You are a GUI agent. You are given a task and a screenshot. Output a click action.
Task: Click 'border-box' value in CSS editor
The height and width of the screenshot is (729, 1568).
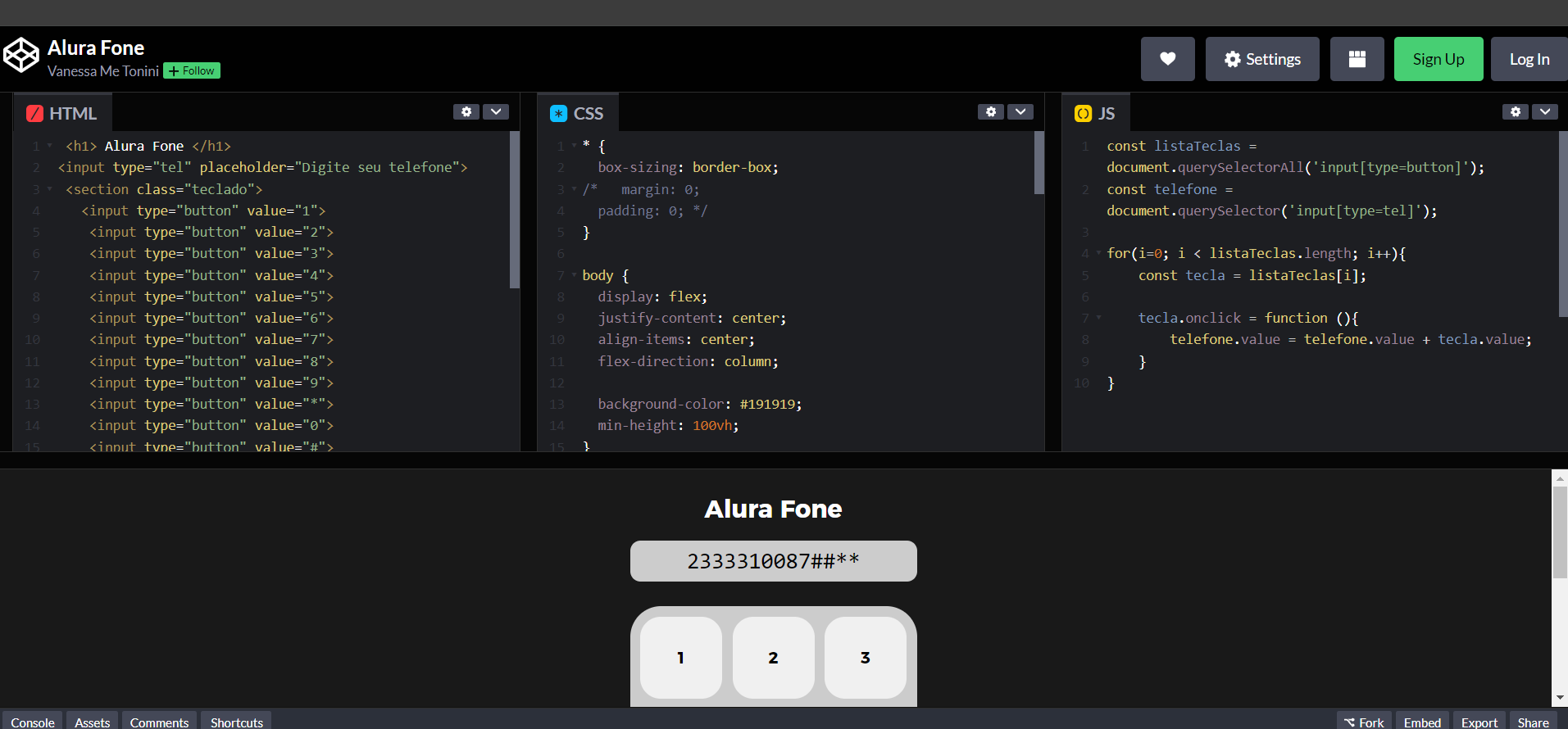[x=732, y=167]
